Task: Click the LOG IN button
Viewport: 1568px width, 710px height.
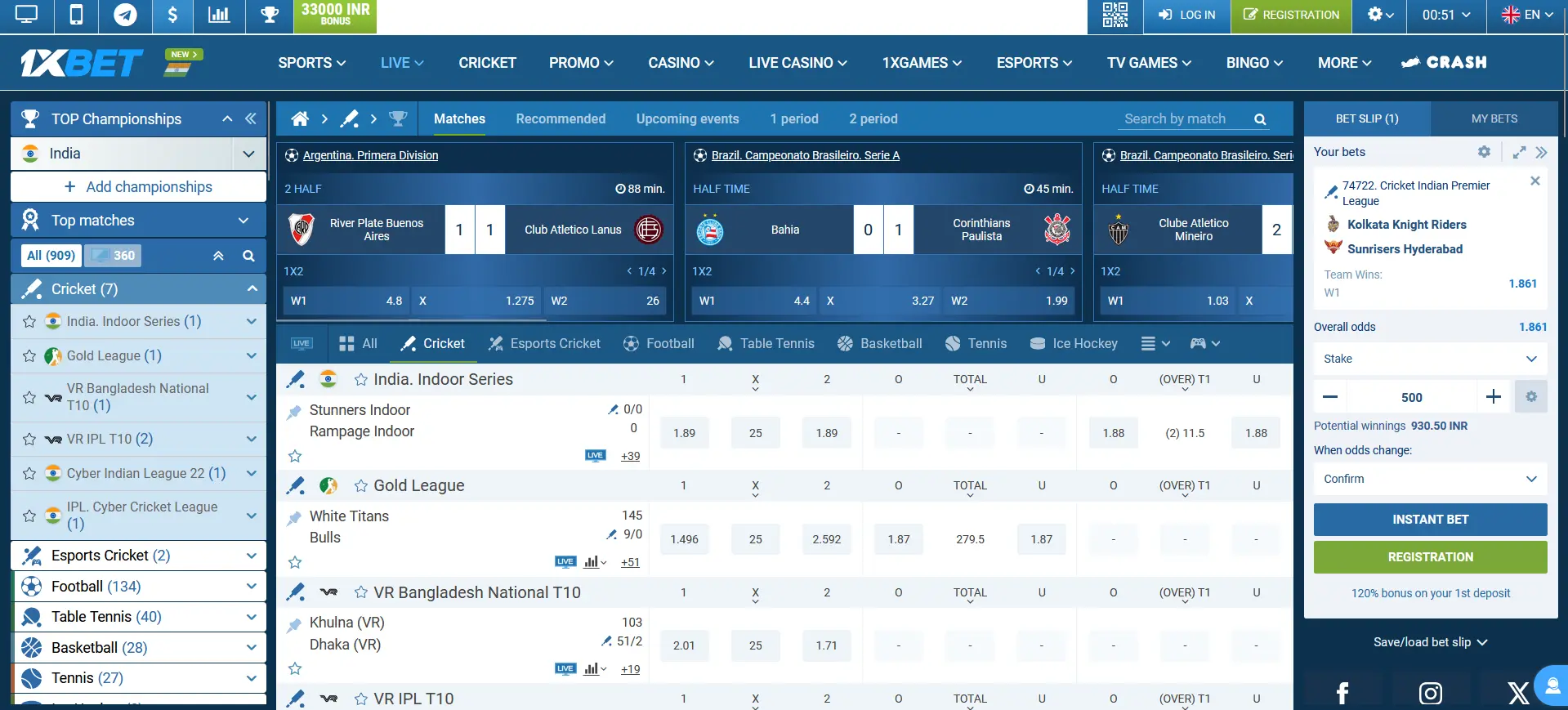Action: 1186,15
